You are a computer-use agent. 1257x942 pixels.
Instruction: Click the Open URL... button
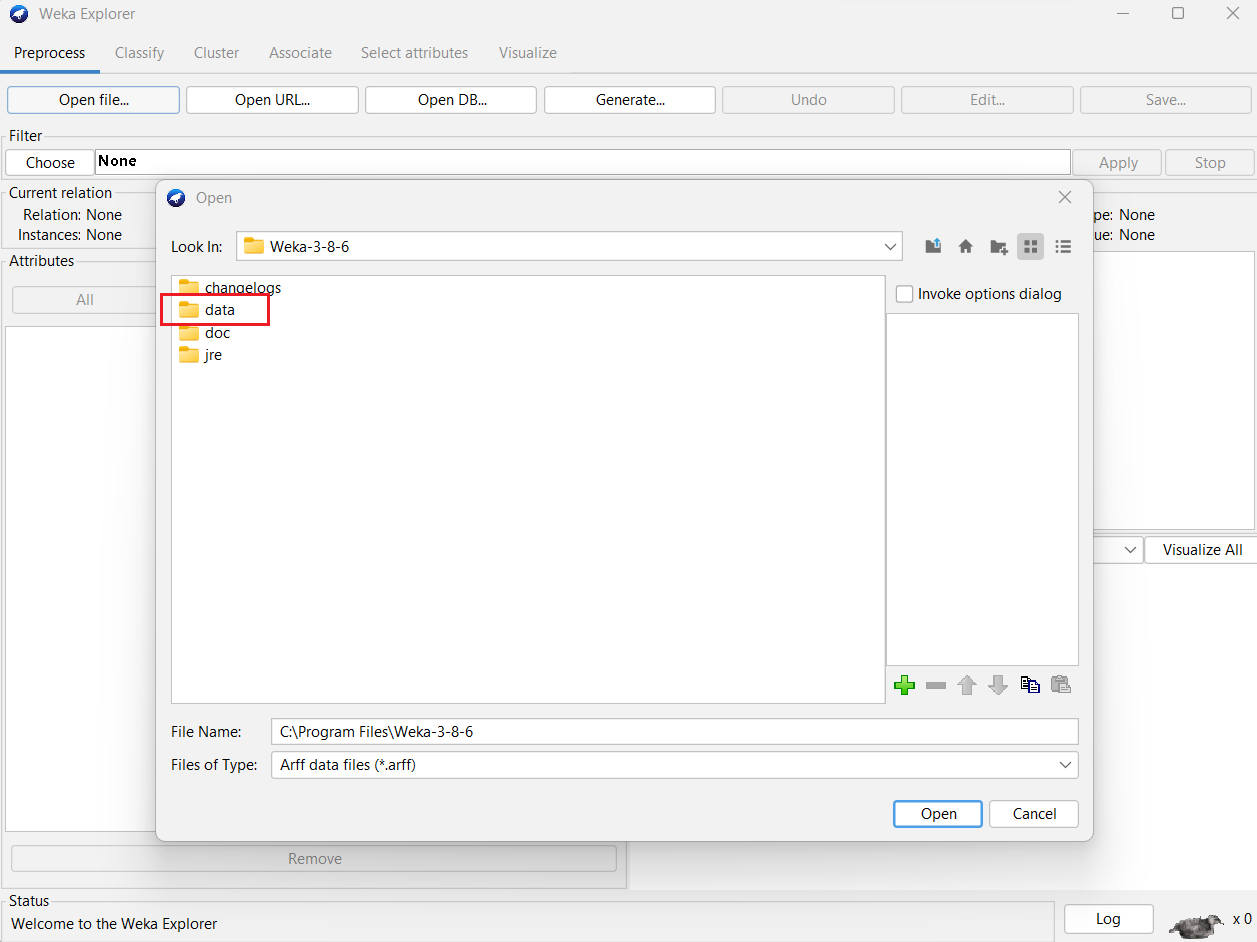point(272,100)
